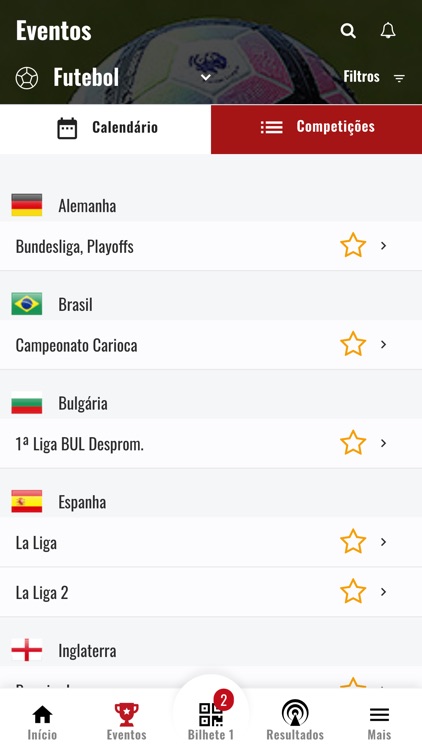The height and width of the screenshot is (750, 422).
Task: Switch to the Calendário tab
Action: [105, 128]
